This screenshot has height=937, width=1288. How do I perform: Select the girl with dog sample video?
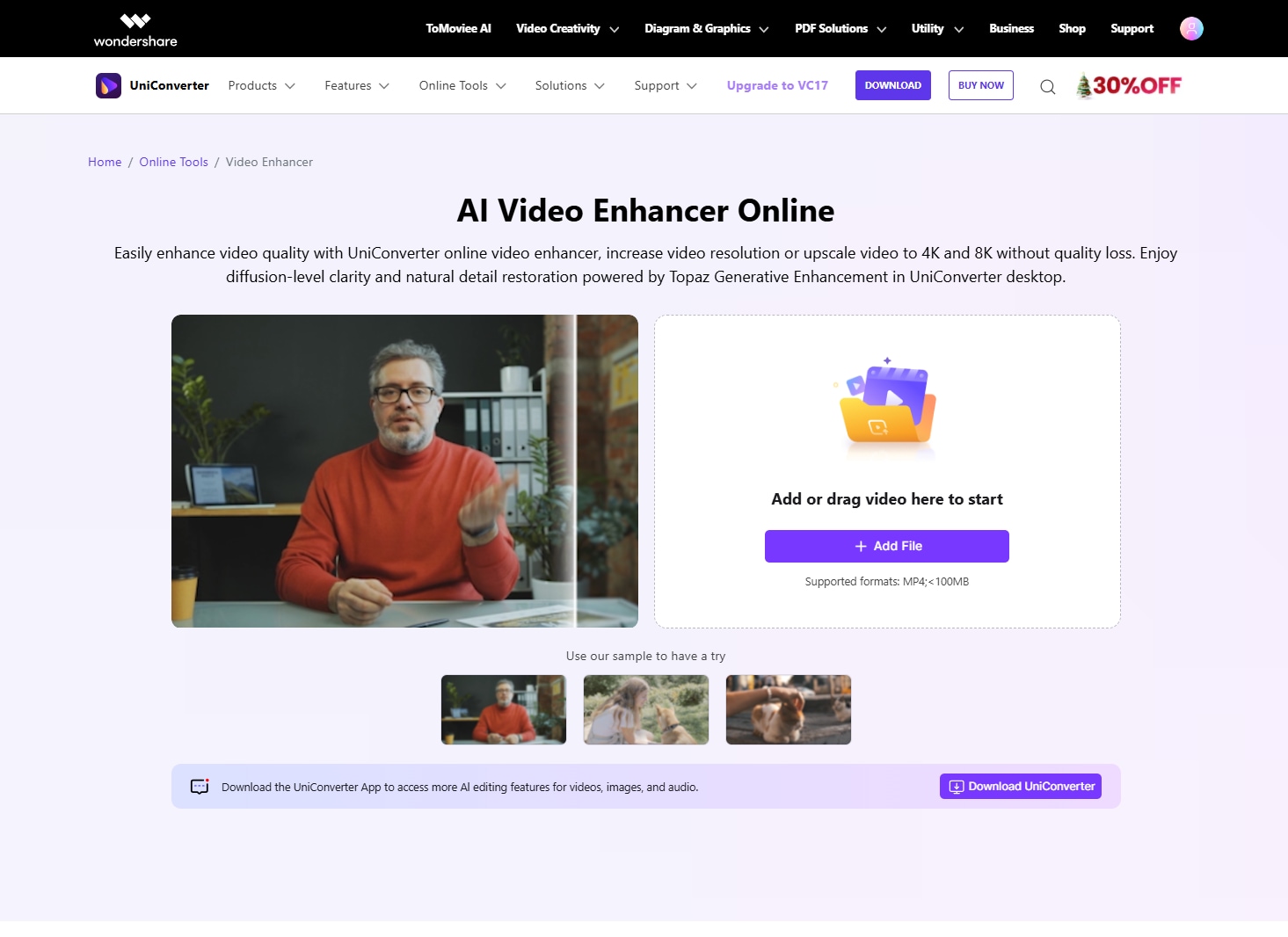click(645, 709)
